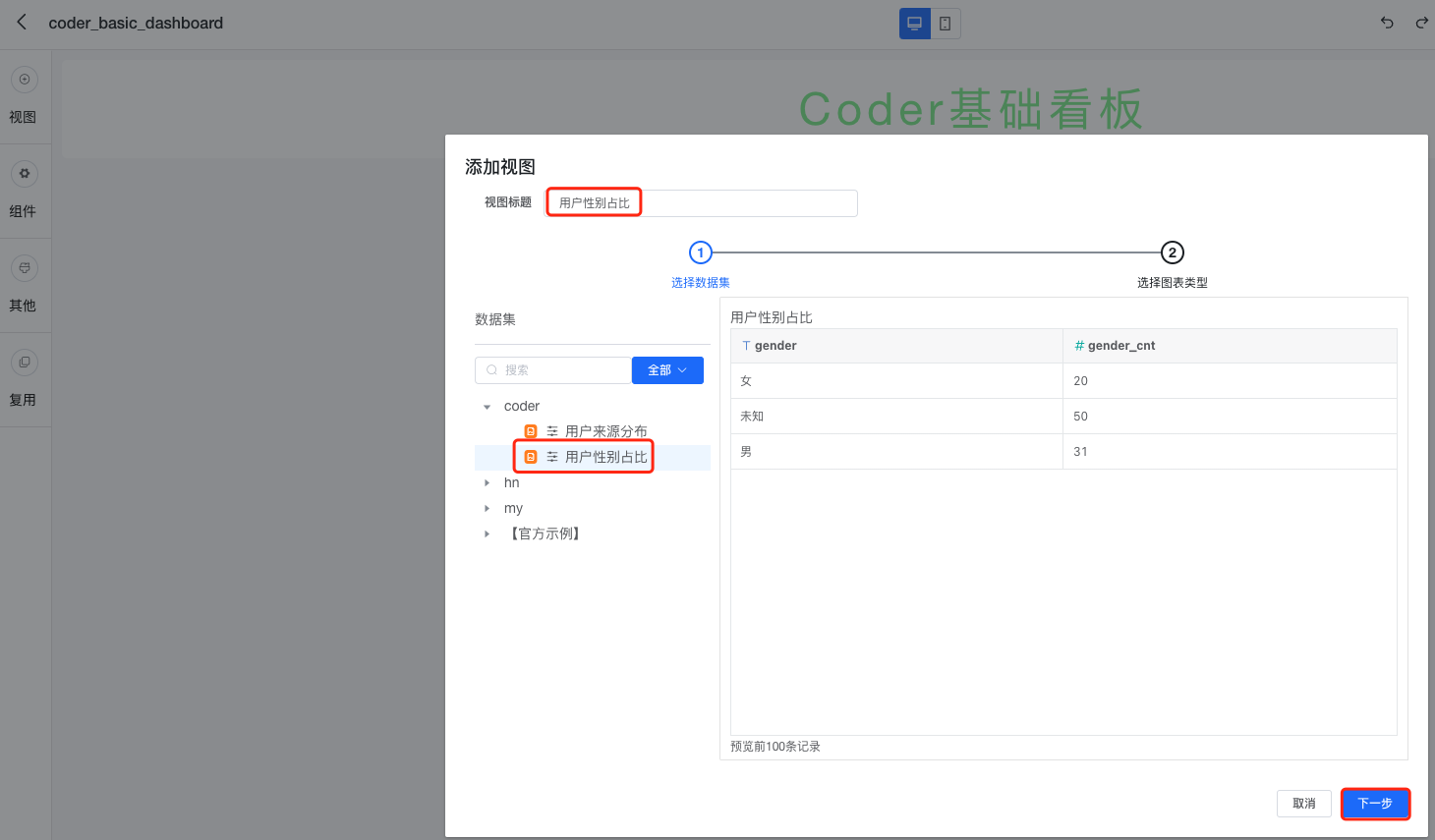This screenshot has width=1435, height=840.
Task: Click the 男 cell
Action: (896, 452)
